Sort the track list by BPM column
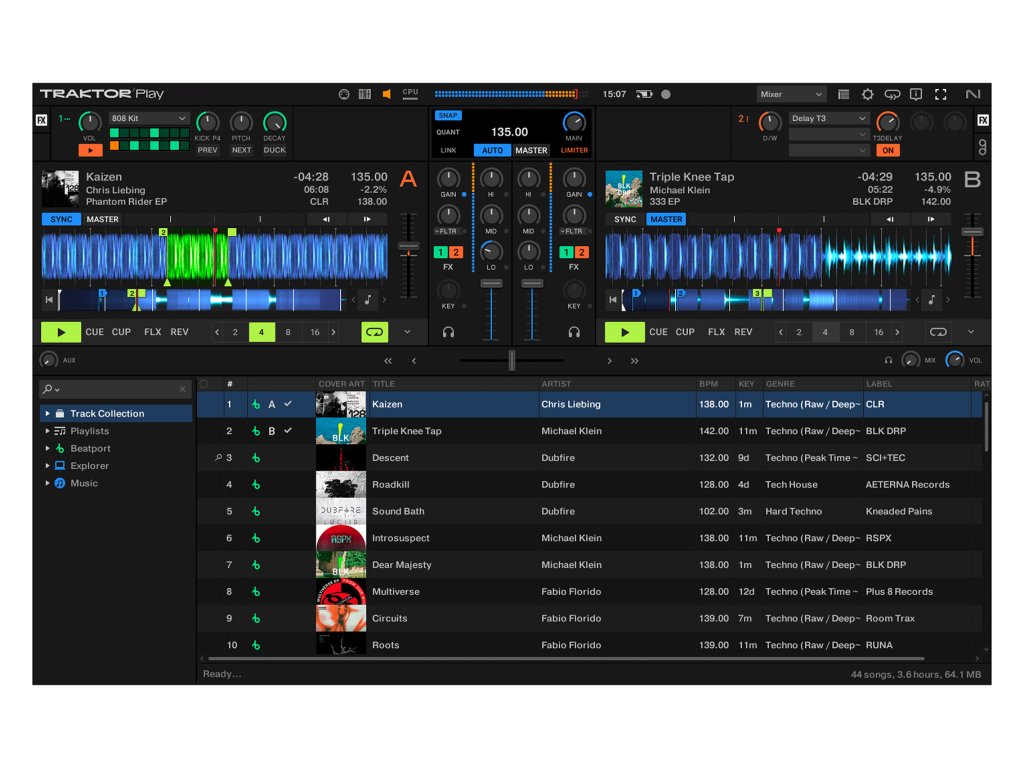Viewport: 1024px width, 768px height. tap(709, 384)
